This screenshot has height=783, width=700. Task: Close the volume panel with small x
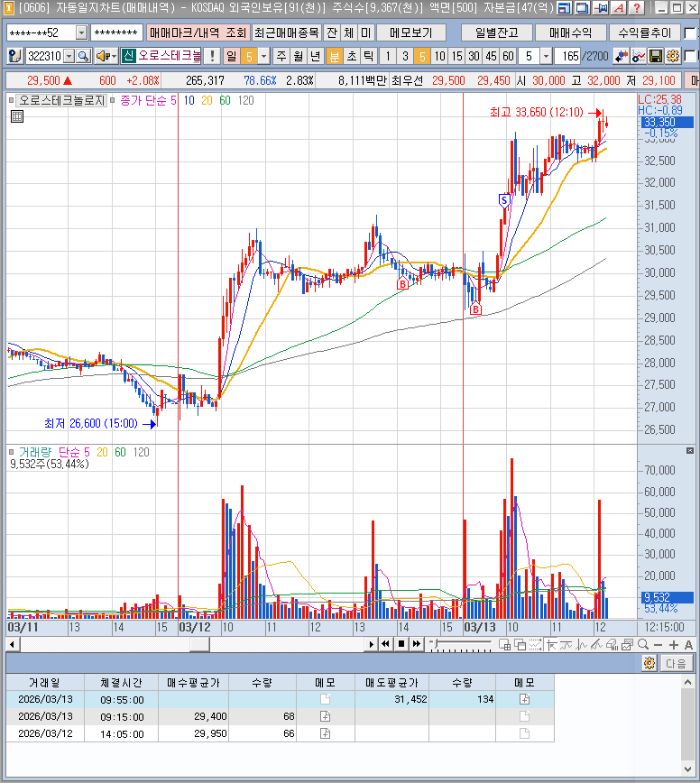[690, 450]
